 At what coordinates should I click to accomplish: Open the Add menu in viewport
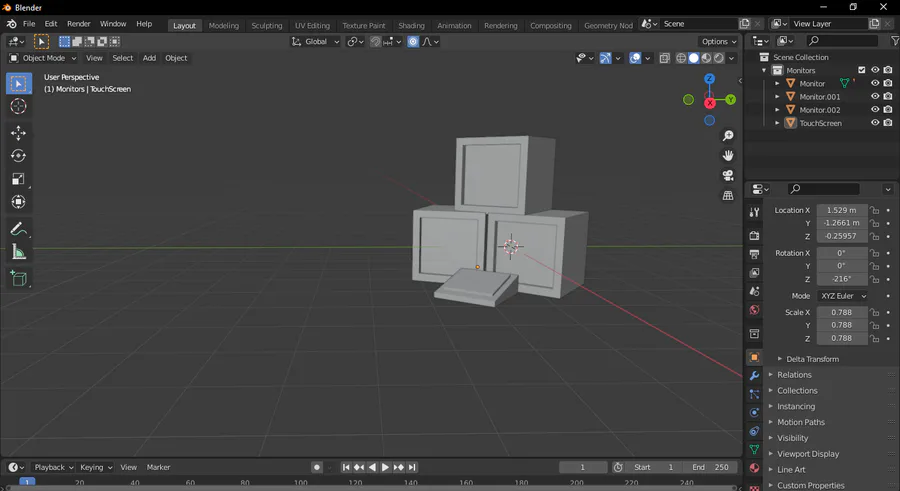[x=149, y=58]
